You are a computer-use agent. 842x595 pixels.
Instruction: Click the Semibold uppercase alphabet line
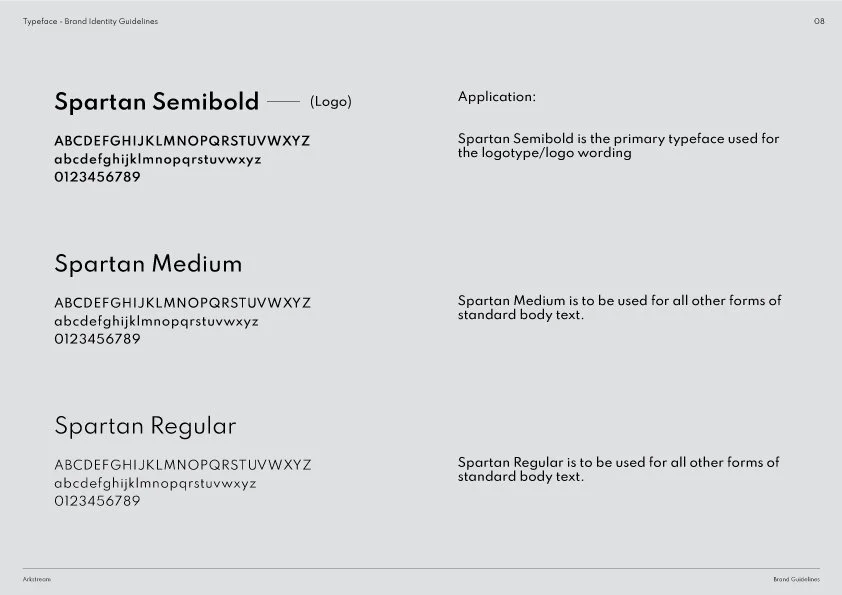tap(182, 141)
